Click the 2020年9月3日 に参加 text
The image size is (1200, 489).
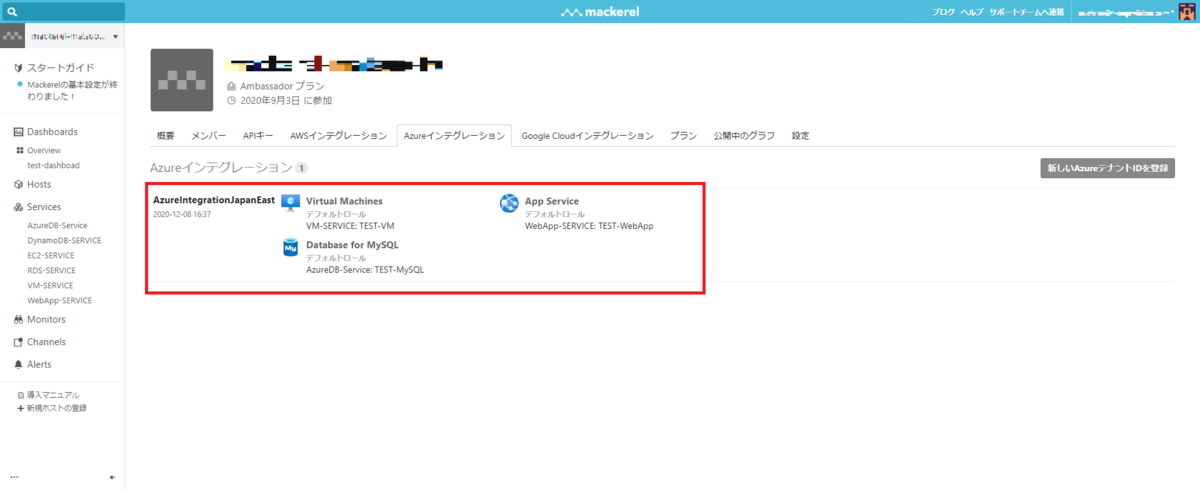click(x=286, y=101)
